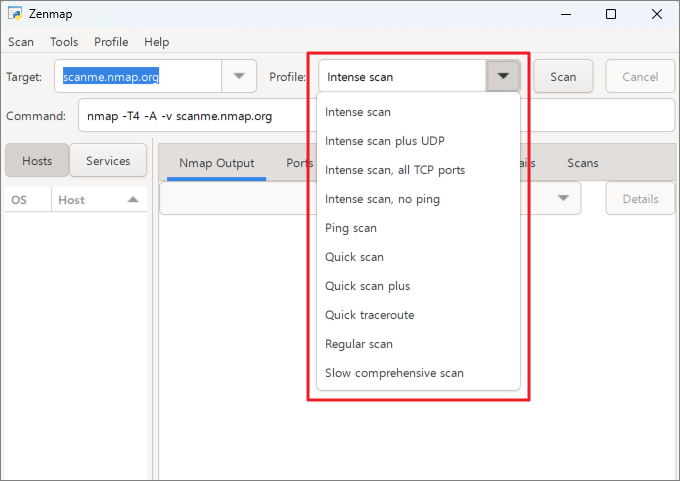
Task: Select the Services button
Action: 108,160
